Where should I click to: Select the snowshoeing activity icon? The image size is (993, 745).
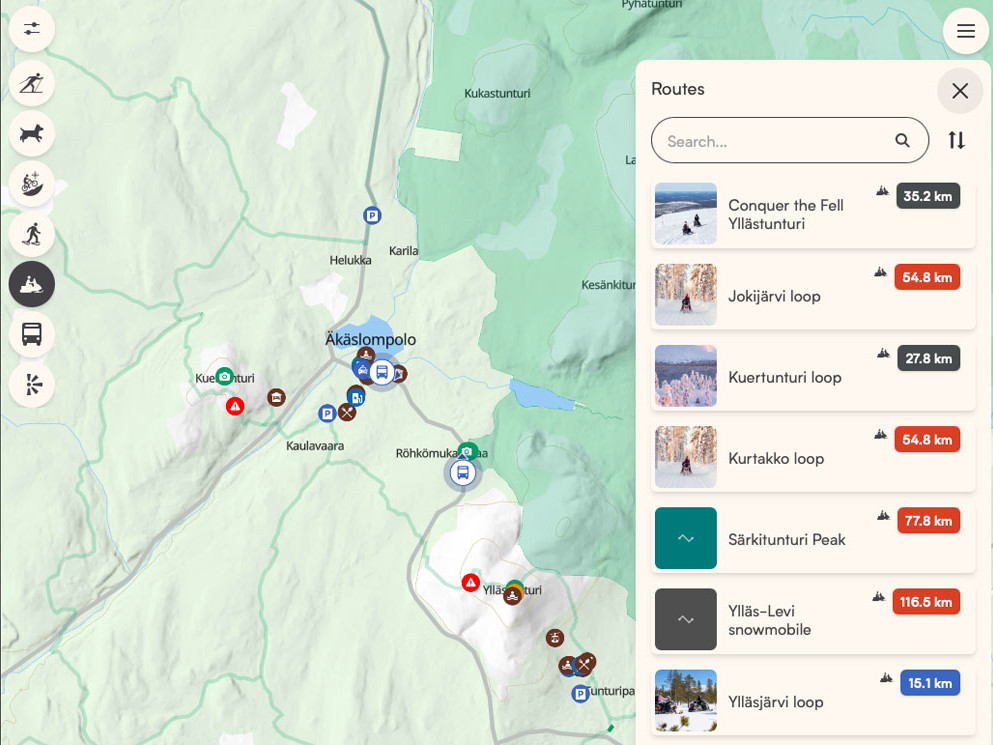pyautogui.click(x=32, y=234)
